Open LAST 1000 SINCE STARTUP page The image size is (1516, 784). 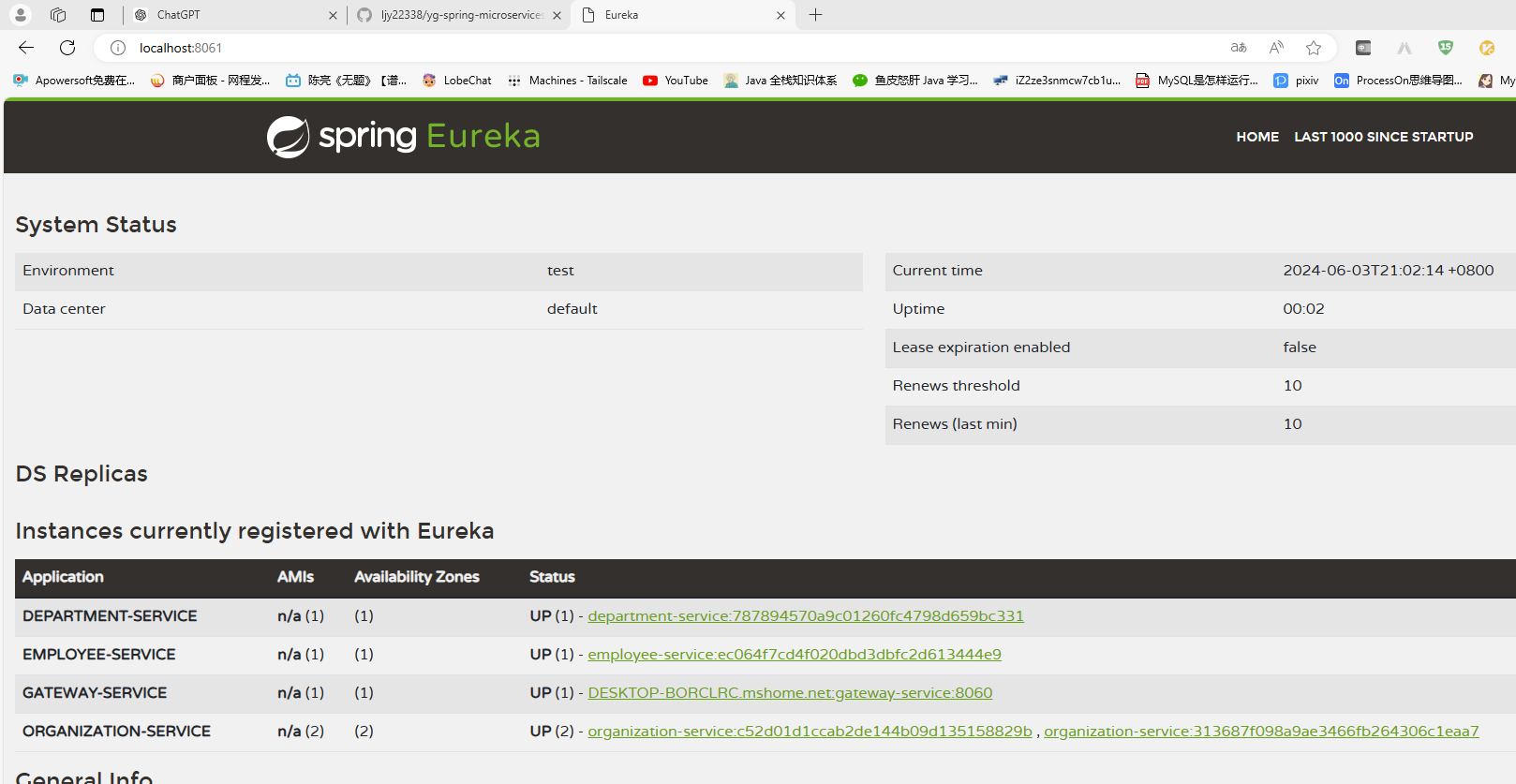(x=1383, y=137)
